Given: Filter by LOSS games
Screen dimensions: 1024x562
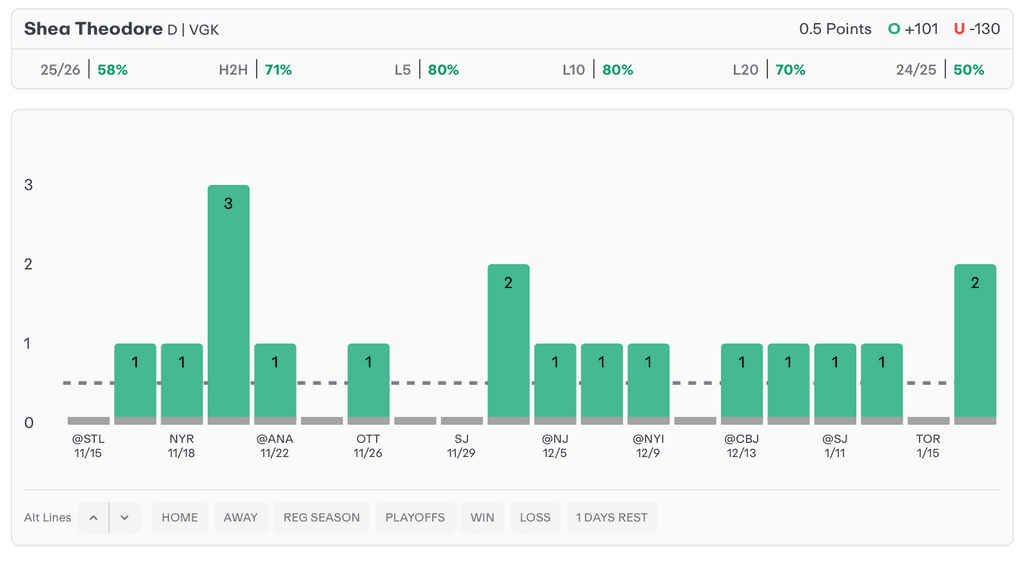Looking at the screenshot, I should click(x=535, y=517).
